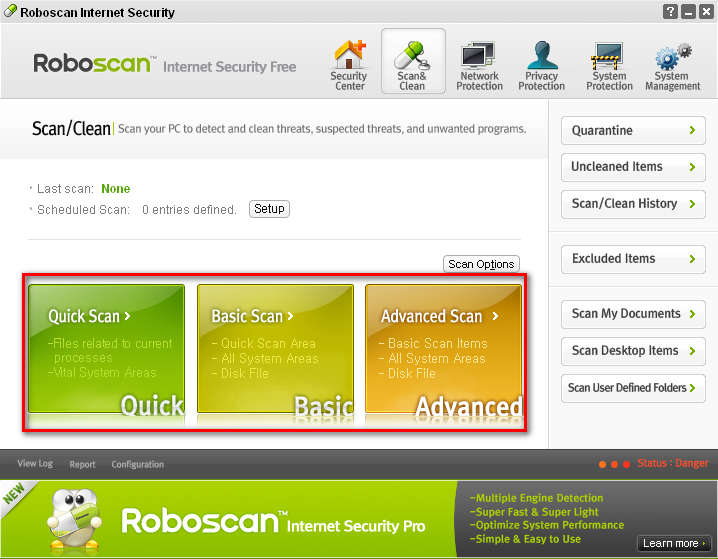Image resolution: width=718 pixels, height=559 pixels.
Task: Run Scan Desktop Items
Action: tap(633, 351)
